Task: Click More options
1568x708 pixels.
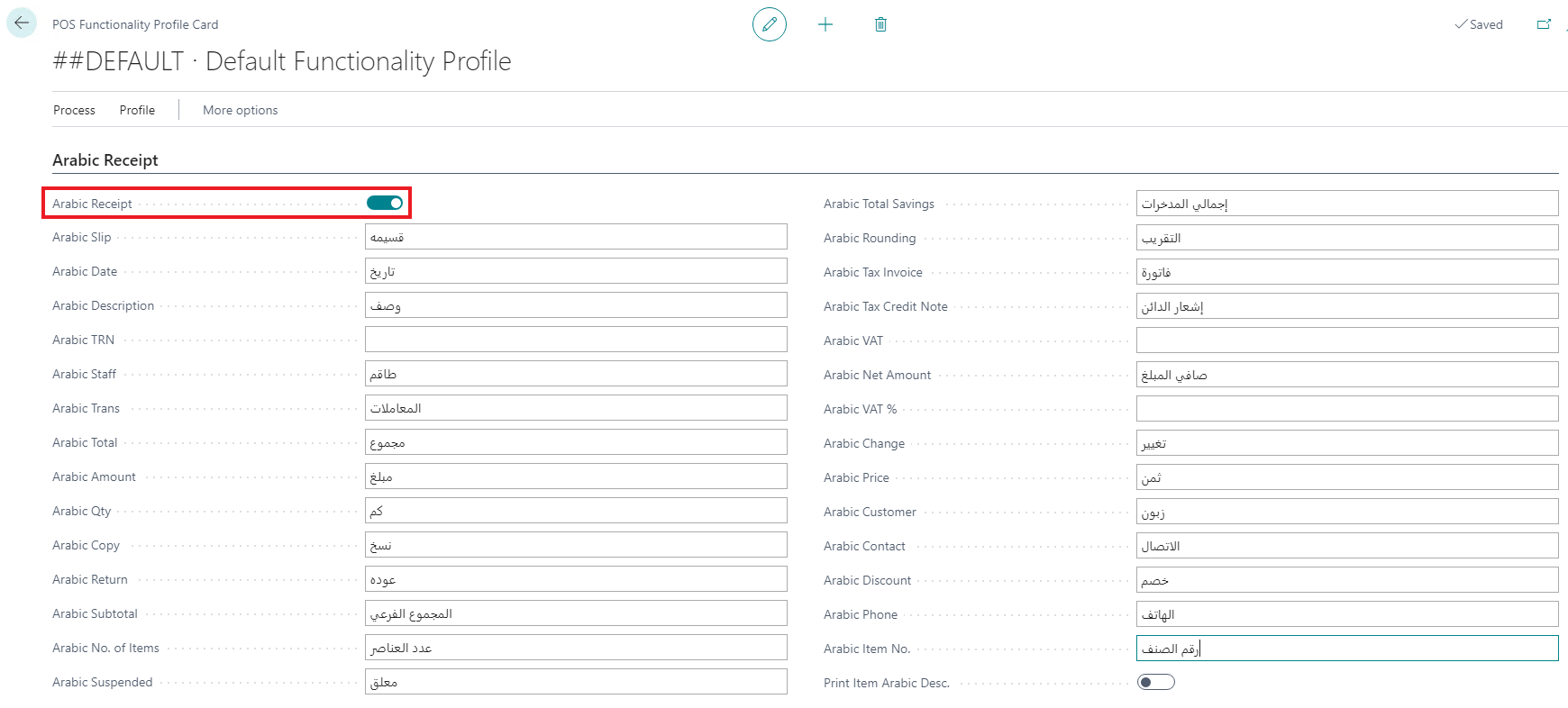Action: [240, 110]
